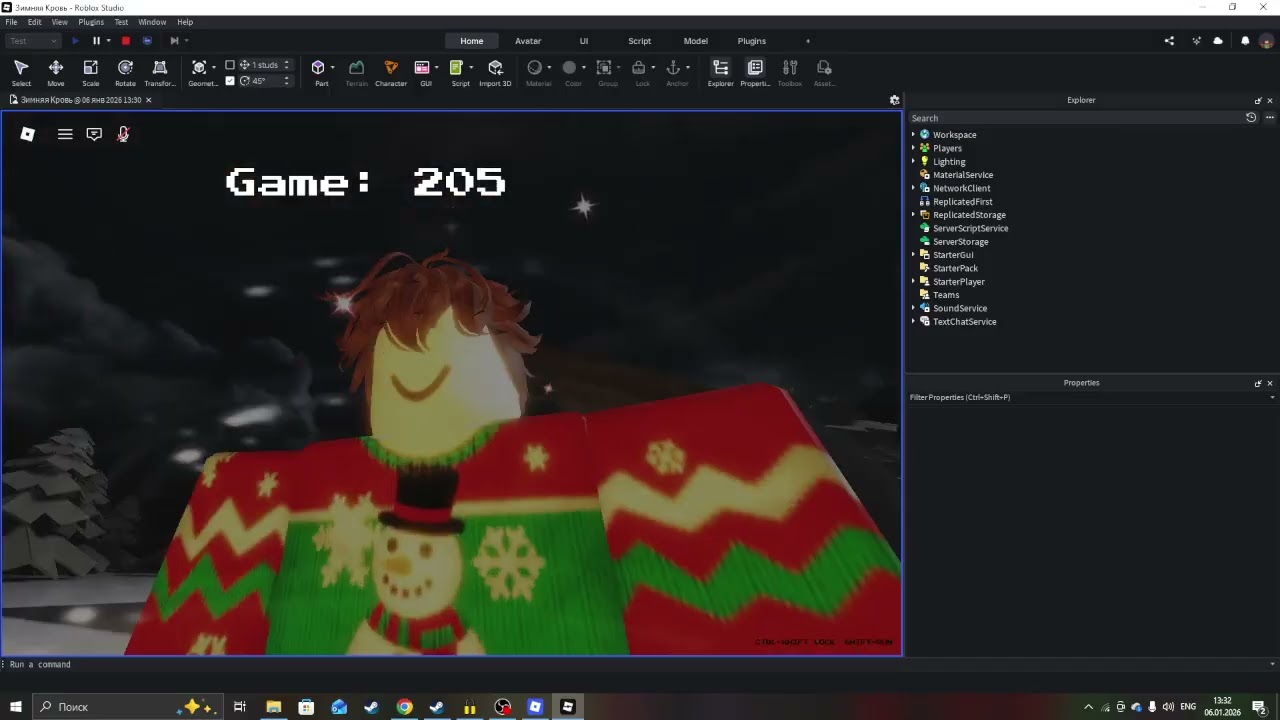Screen dimensions: 1280x720
Task: Toggle the move snap studs checkbox
Action: click(x=230, y=65)
